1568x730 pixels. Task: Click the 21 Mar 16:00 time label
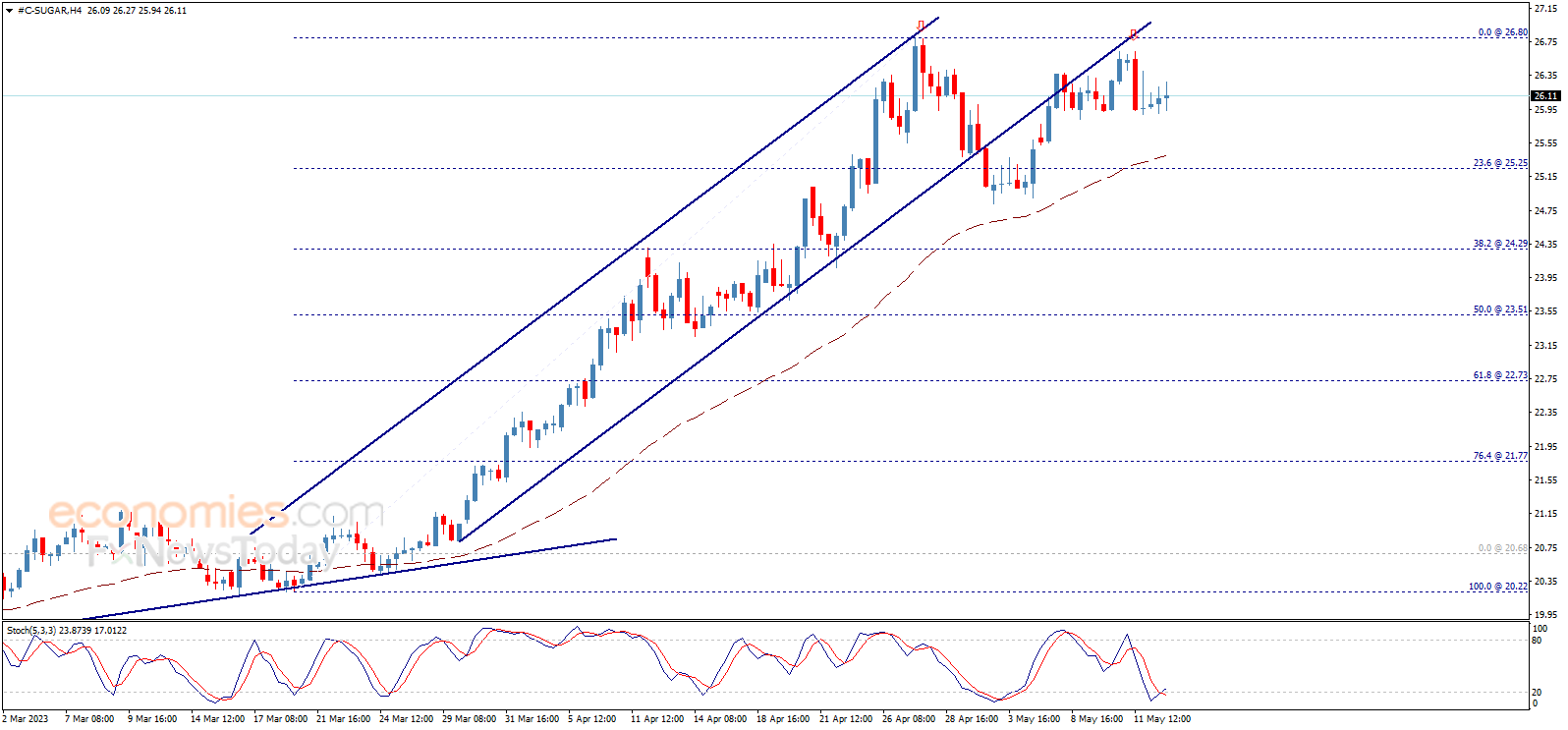point(344,719)
